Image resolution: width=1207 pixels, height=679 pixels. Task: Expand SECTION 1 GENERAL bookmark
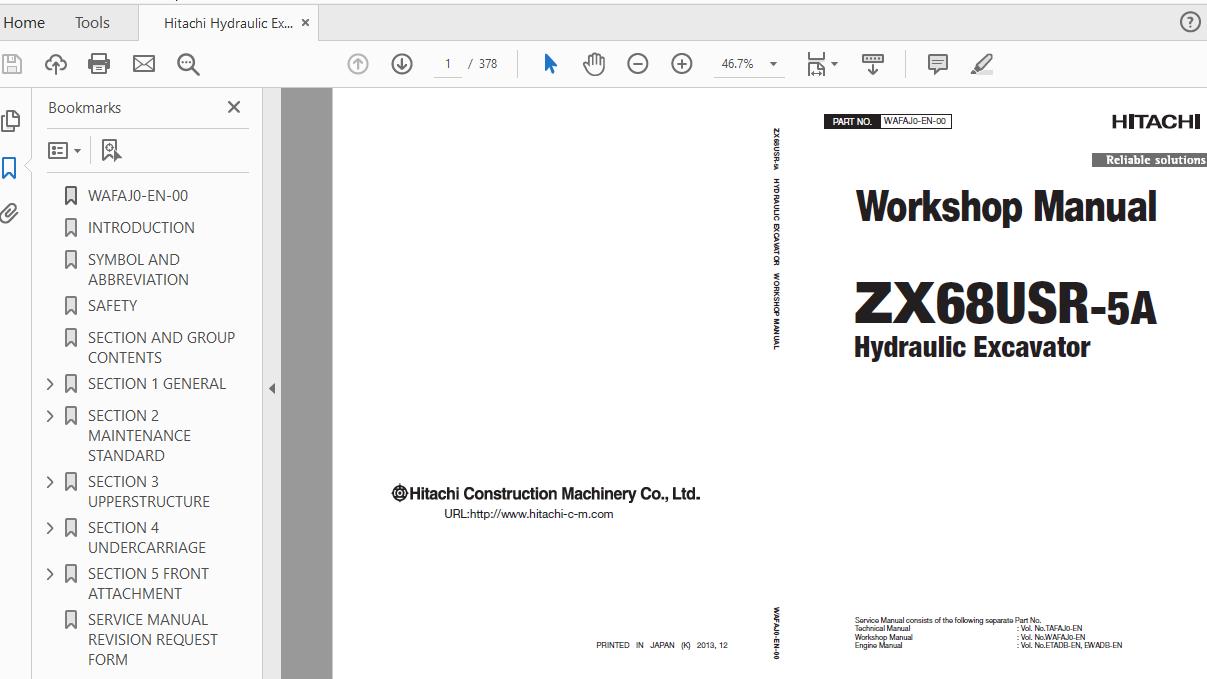click(51, 383)
